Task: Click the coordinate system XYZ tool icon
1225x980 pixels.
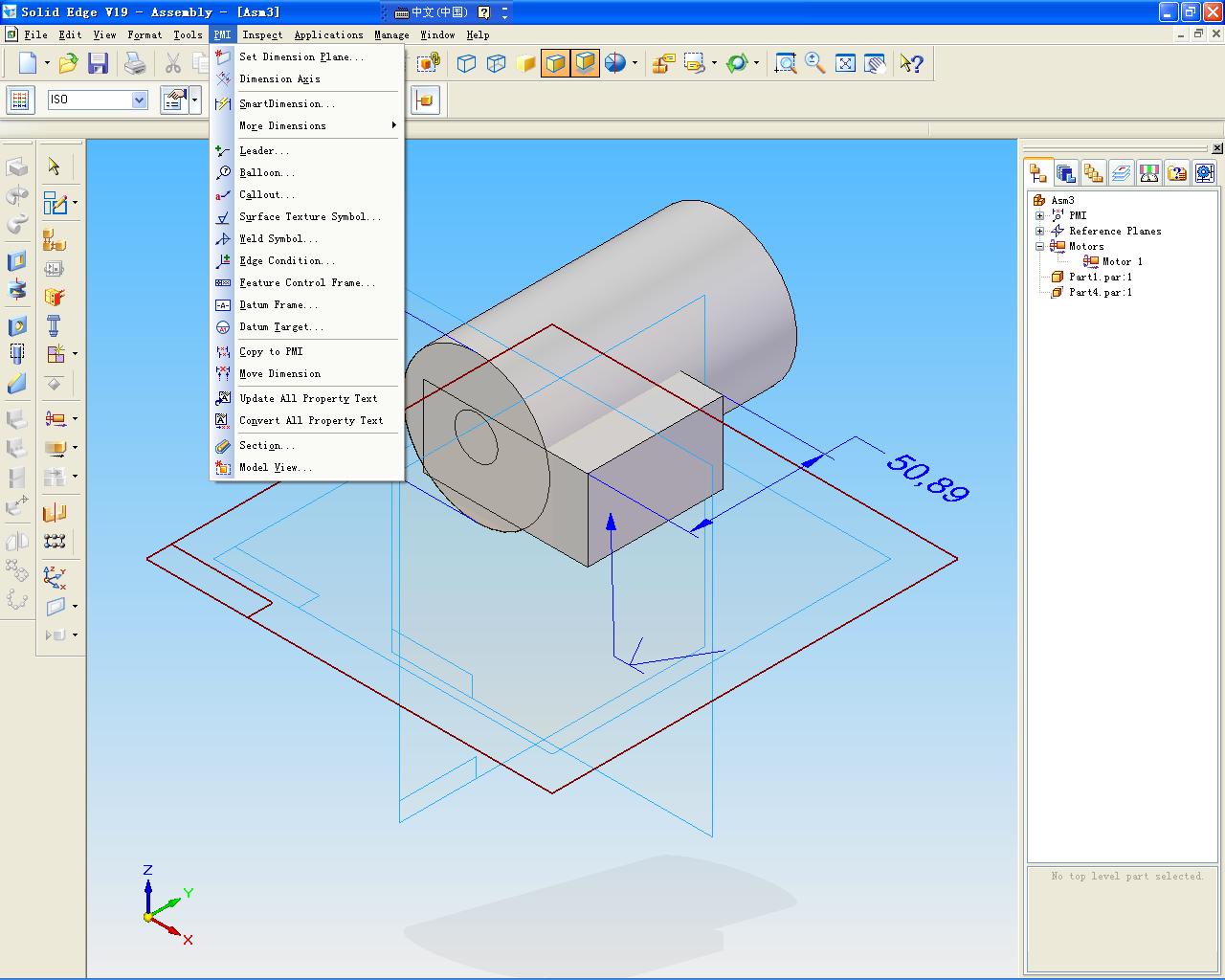Action: (55, 577)
